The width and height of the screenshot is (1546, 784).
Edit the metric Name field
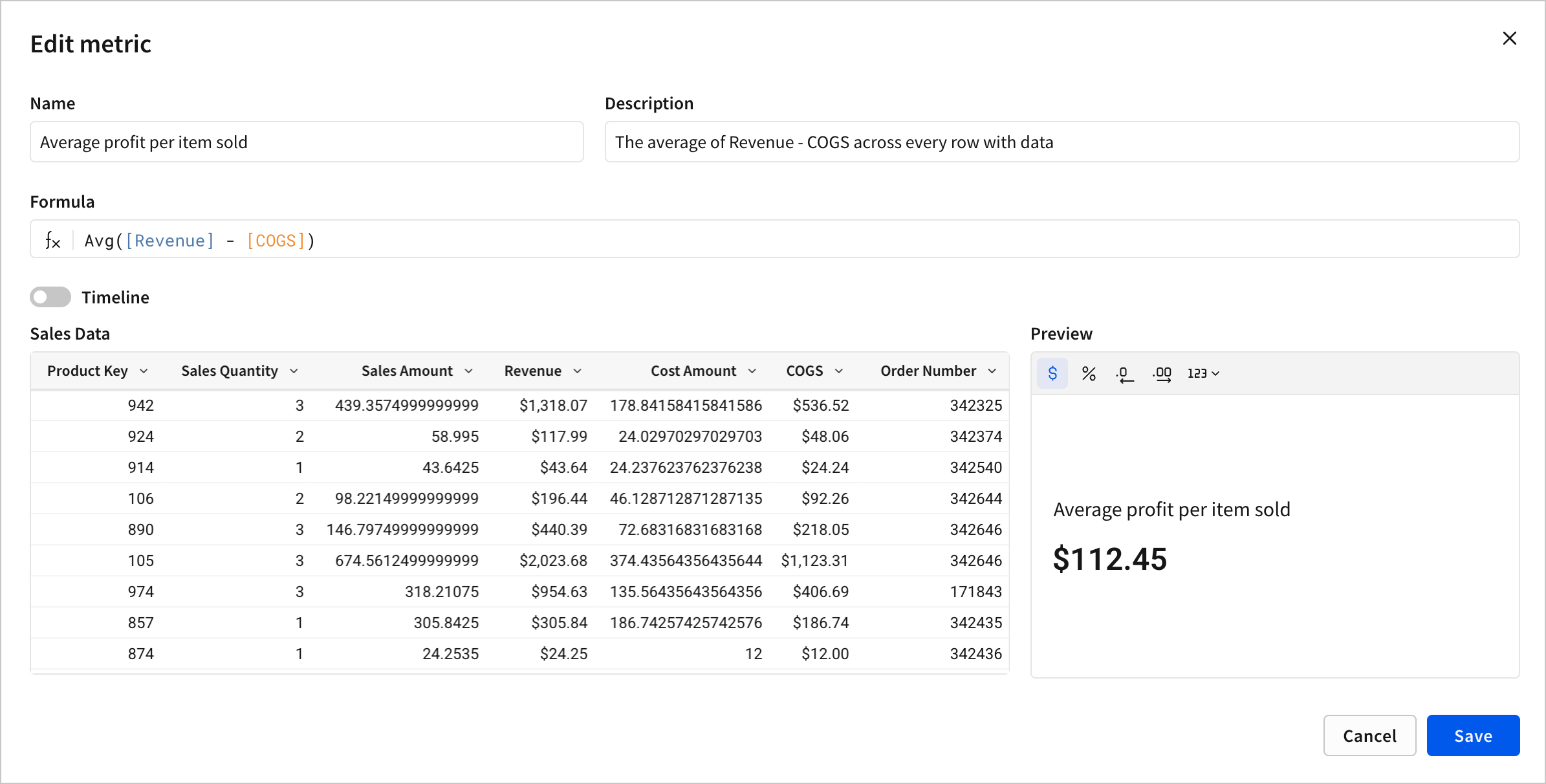[x=307, y=142]
